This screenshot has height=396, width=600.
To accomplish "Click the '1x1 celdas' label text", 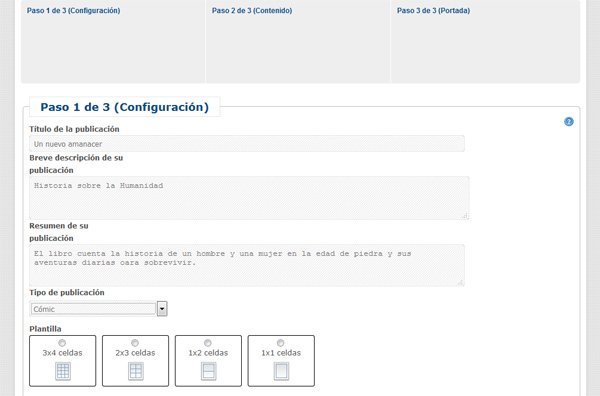I will pos(281,353).
